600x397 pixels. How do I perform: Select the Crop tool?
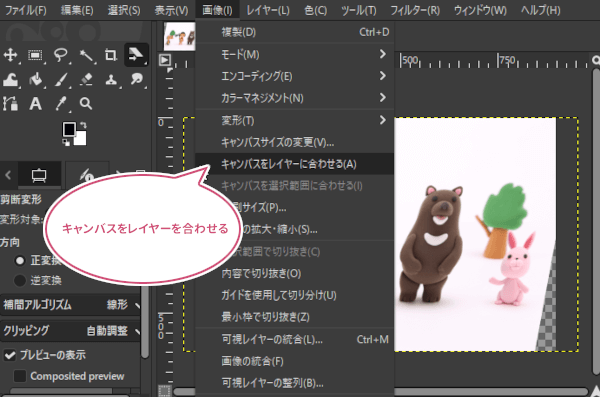pos(111,55)
